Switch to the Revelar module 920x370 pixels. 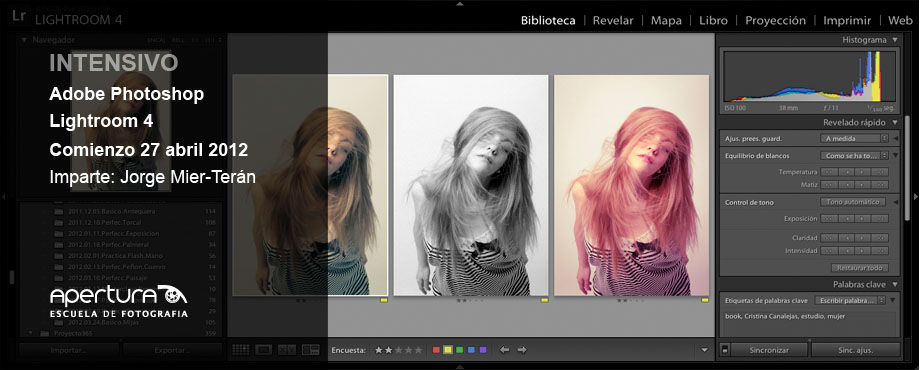(x=613, y=21)
